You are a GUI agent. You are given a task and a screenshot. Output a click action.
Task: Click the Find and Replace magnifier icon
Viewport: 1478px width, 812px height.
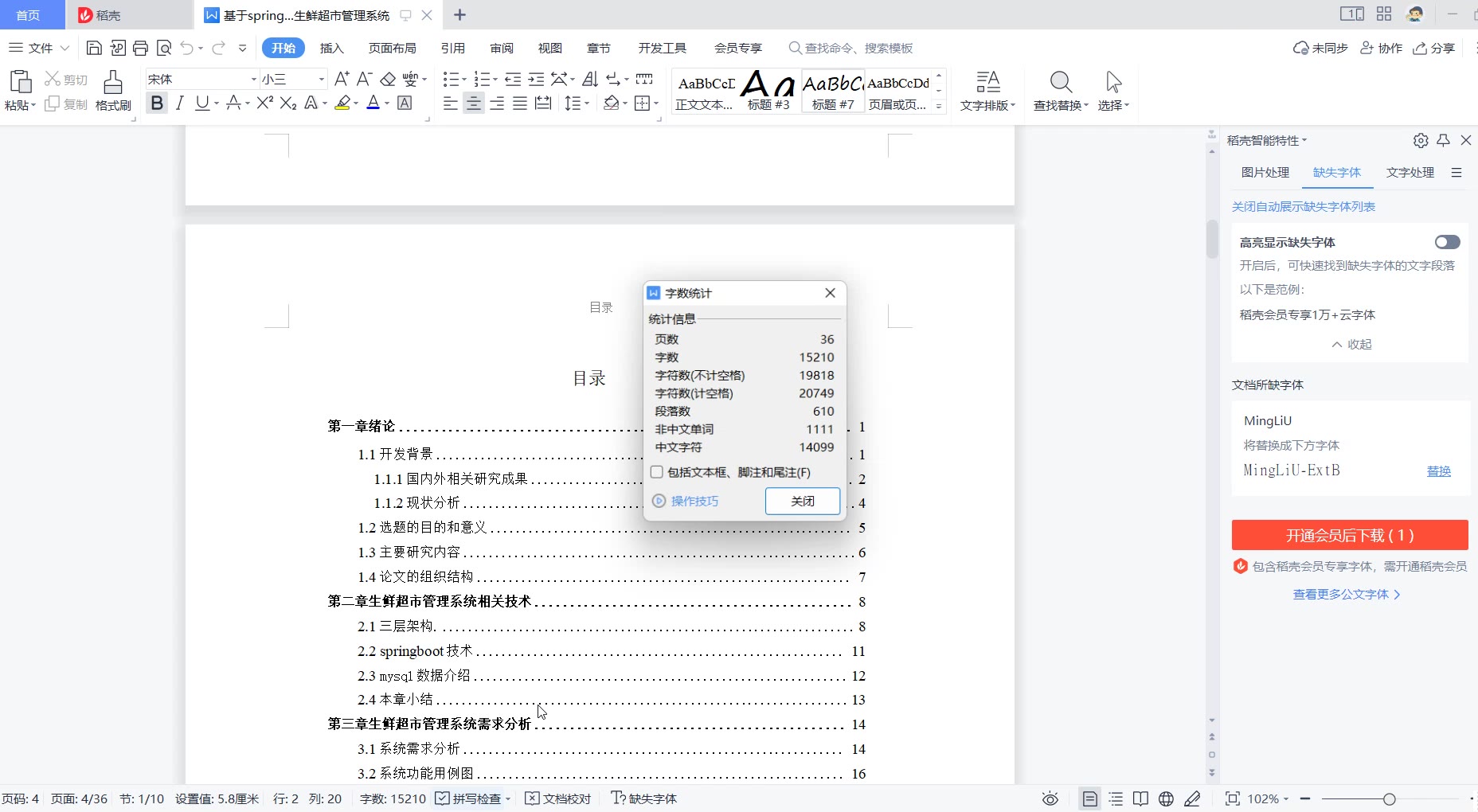click(1061, 81)
